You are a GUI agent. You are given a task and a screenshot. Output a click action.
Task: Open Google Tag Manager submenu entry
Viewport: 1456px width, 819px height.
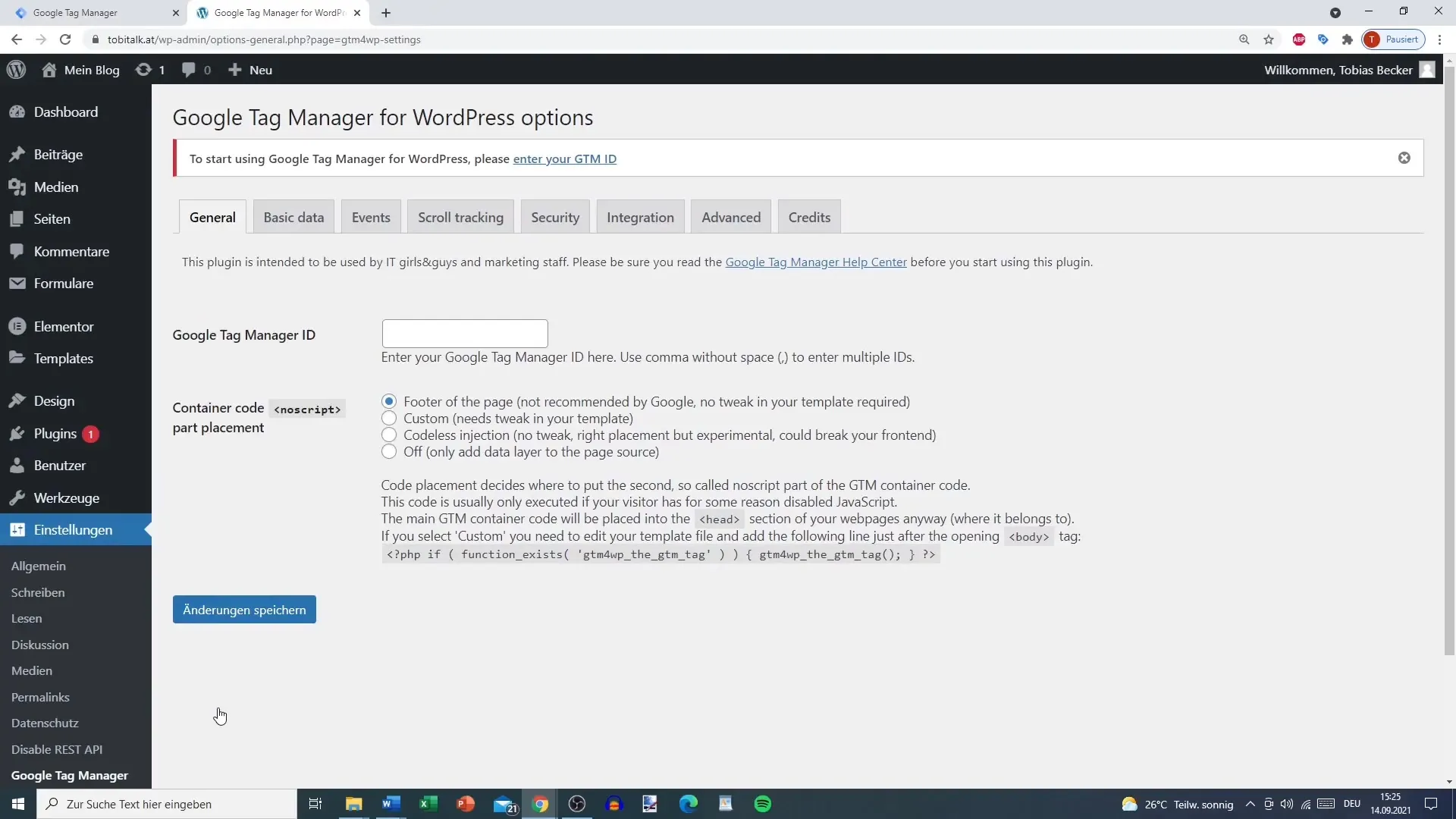pyautogui.click(x=70, y=775)
